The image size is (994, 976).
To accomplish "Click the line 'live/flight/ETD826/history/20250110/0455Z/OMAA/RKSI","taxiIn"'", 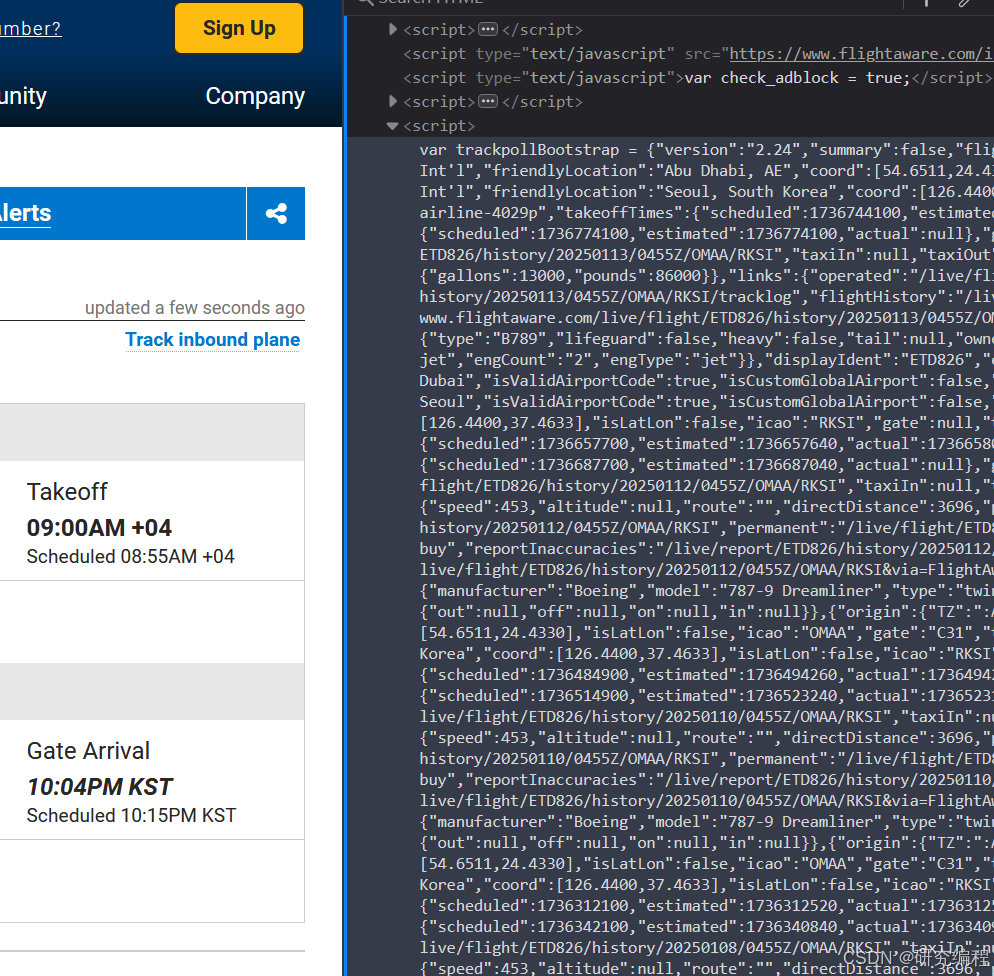I will pos(706,717).
